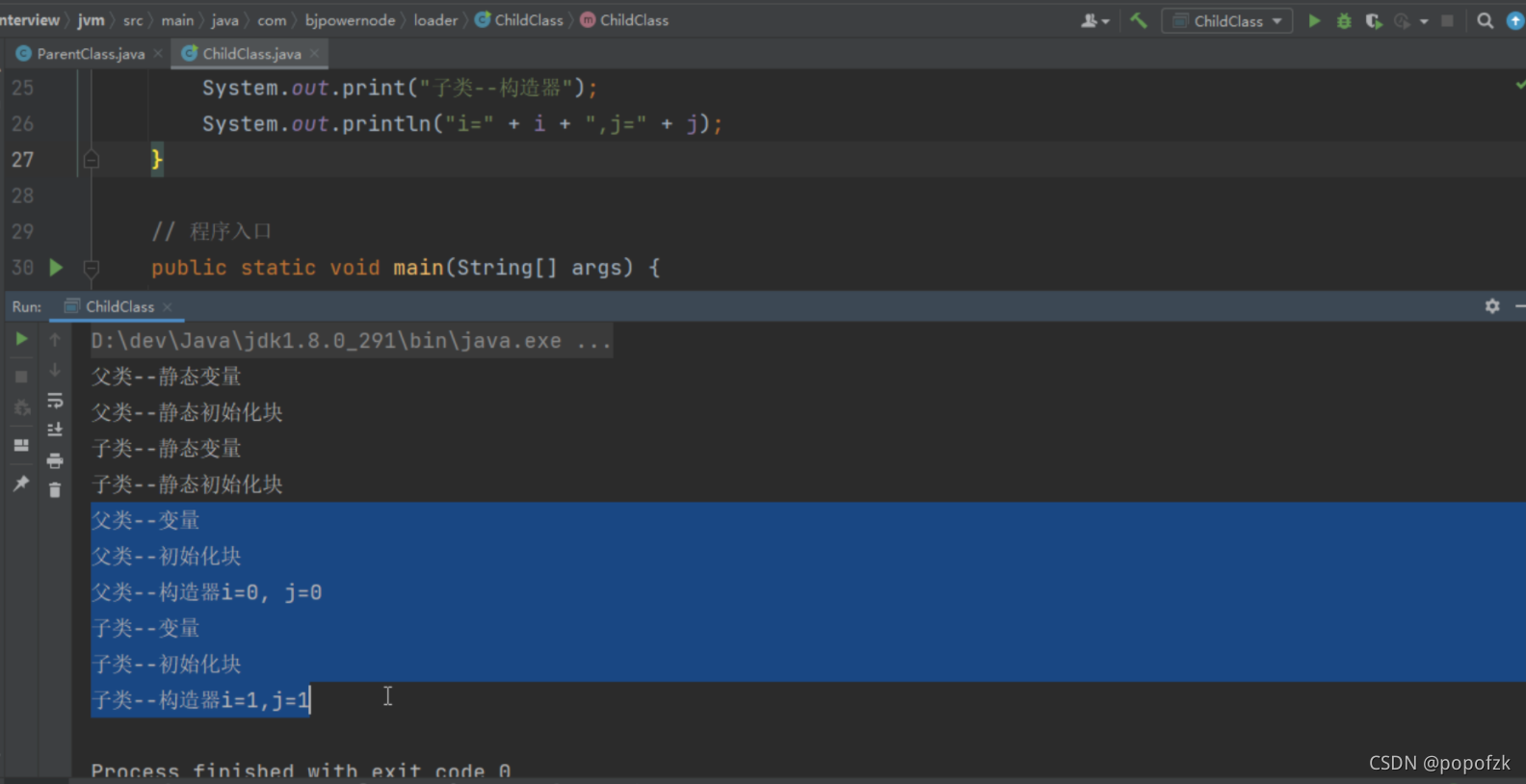Rerun ChildClass in the Run panel
The width and height of the screenshot is (1526, 784).
click(x=21, y=339)
